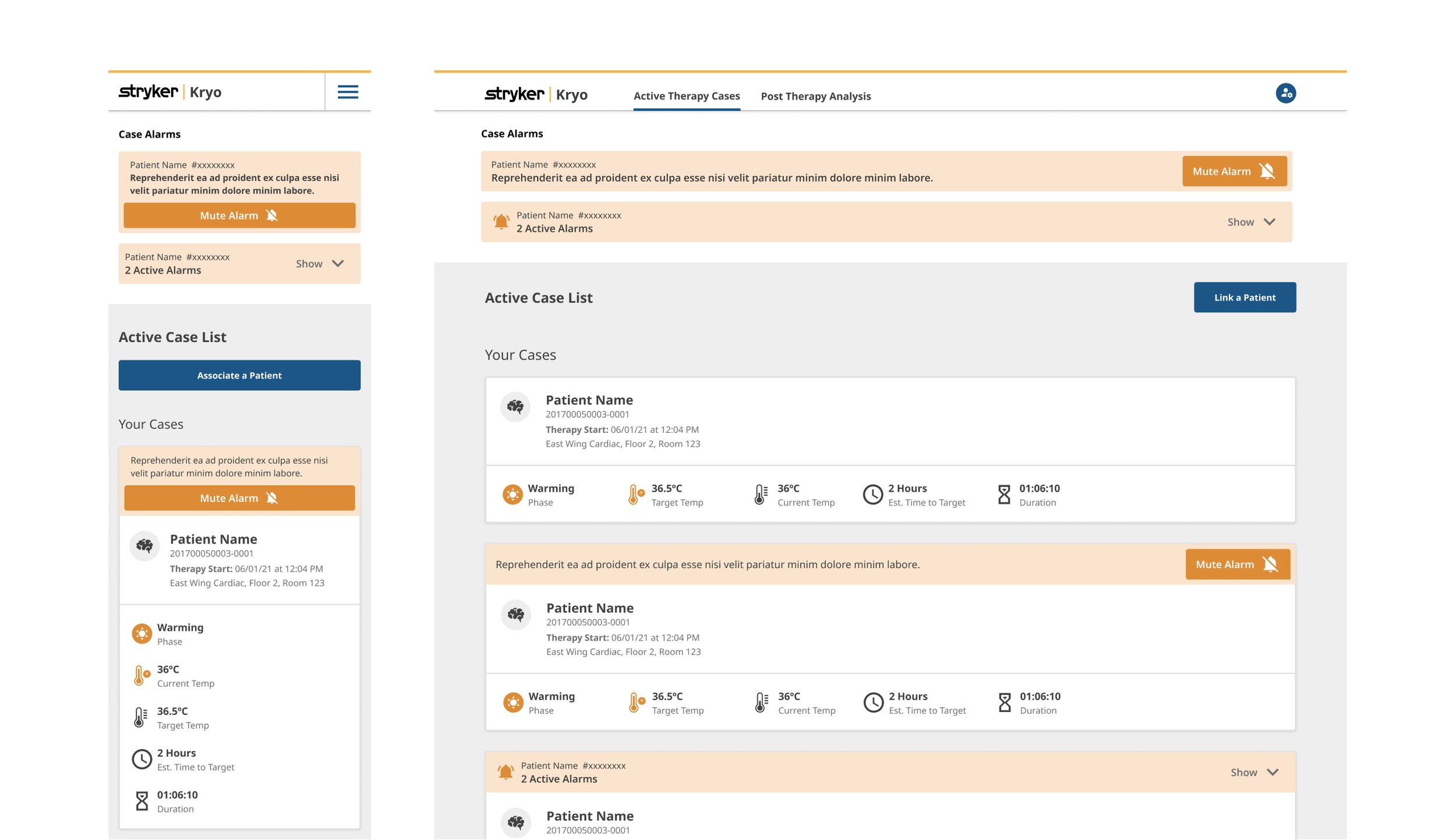Click the Stryker Kryo logo in the mobile header
The width and height of the screenshot is (1456, 840).
point(170,92)
